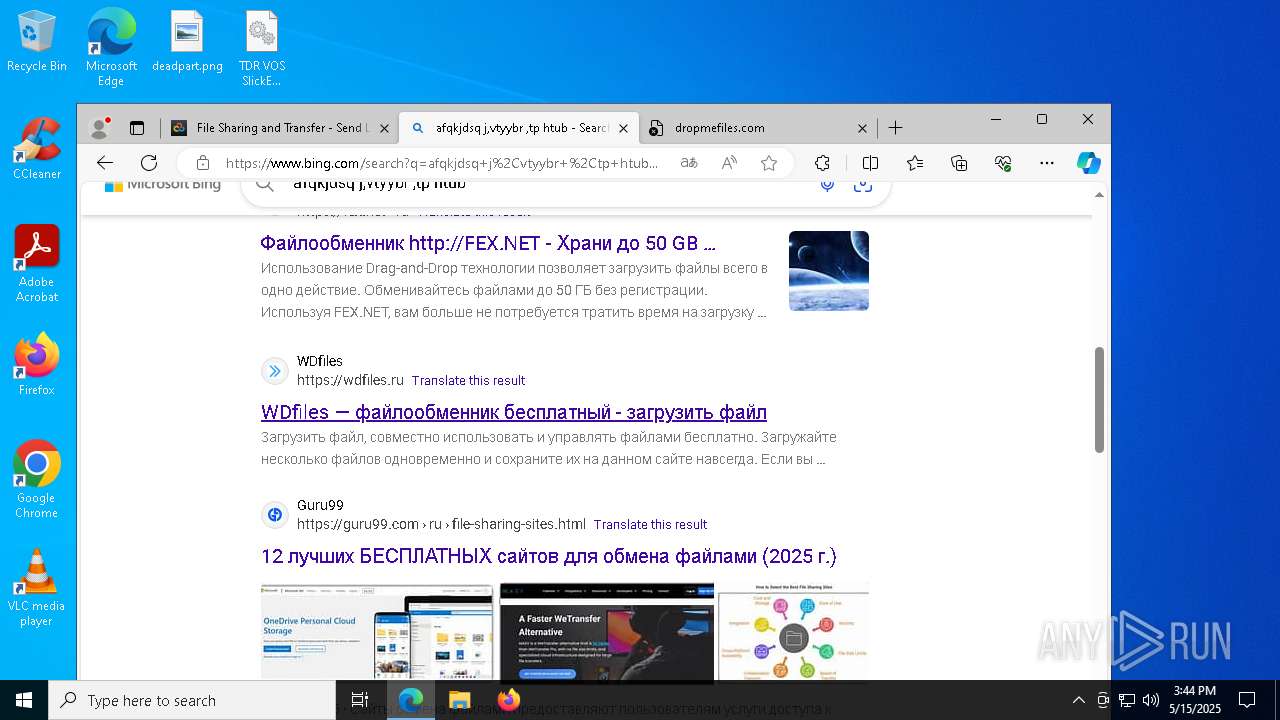The image size is (1280, 720).
Task: Open the notification center icon
Action: click(1247, 700)
